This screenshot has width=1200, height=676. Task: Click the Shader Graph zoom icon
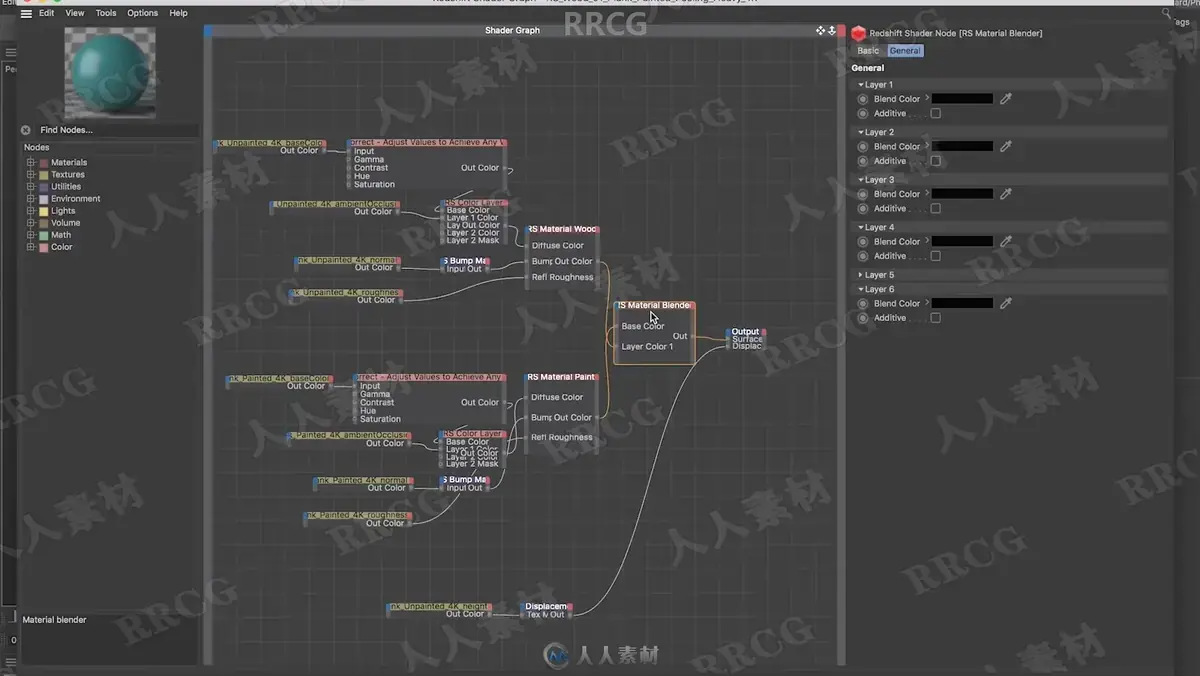coord(832,30)
